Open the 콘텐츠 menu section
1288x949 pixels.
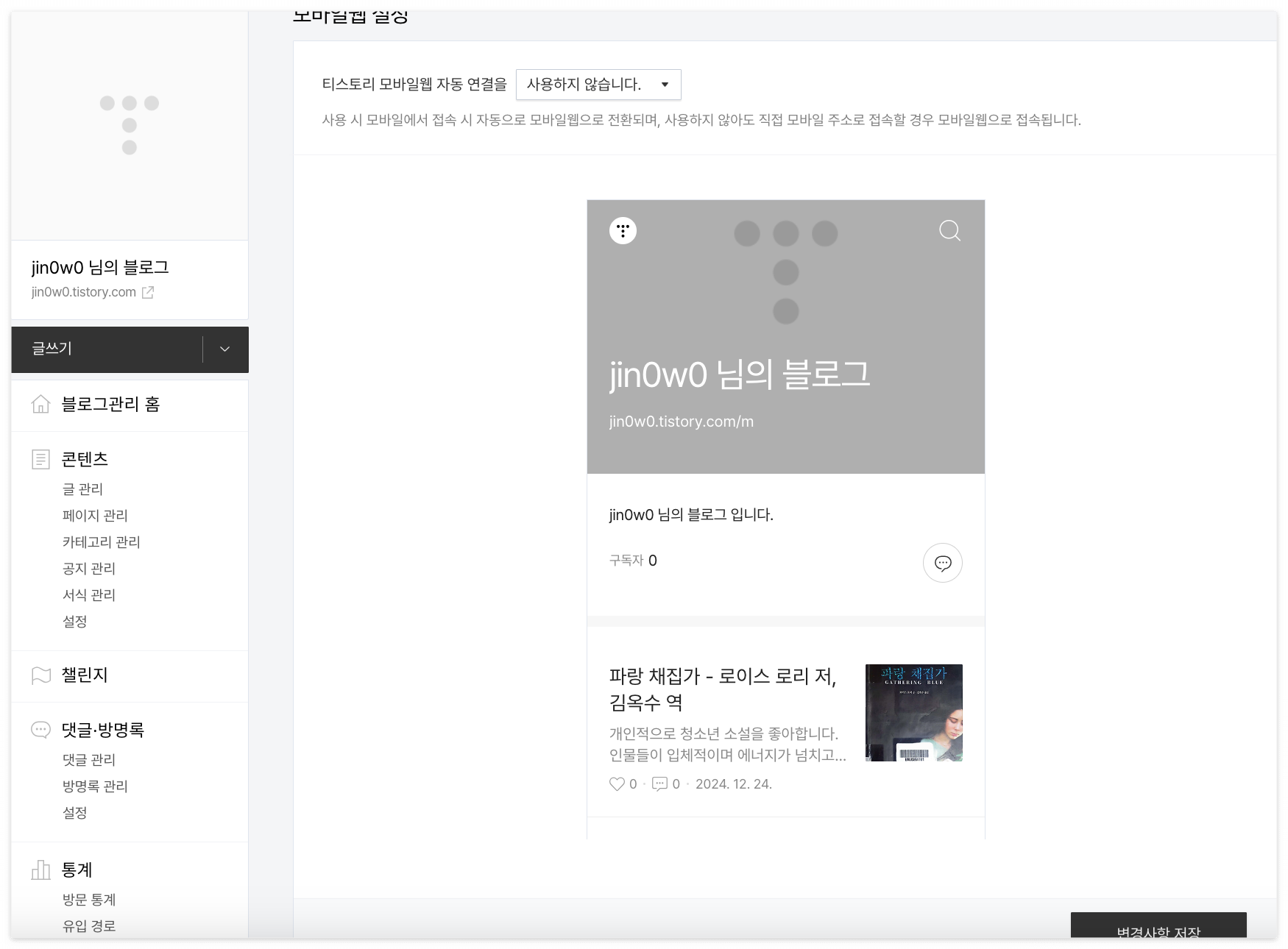coord(85,459)
